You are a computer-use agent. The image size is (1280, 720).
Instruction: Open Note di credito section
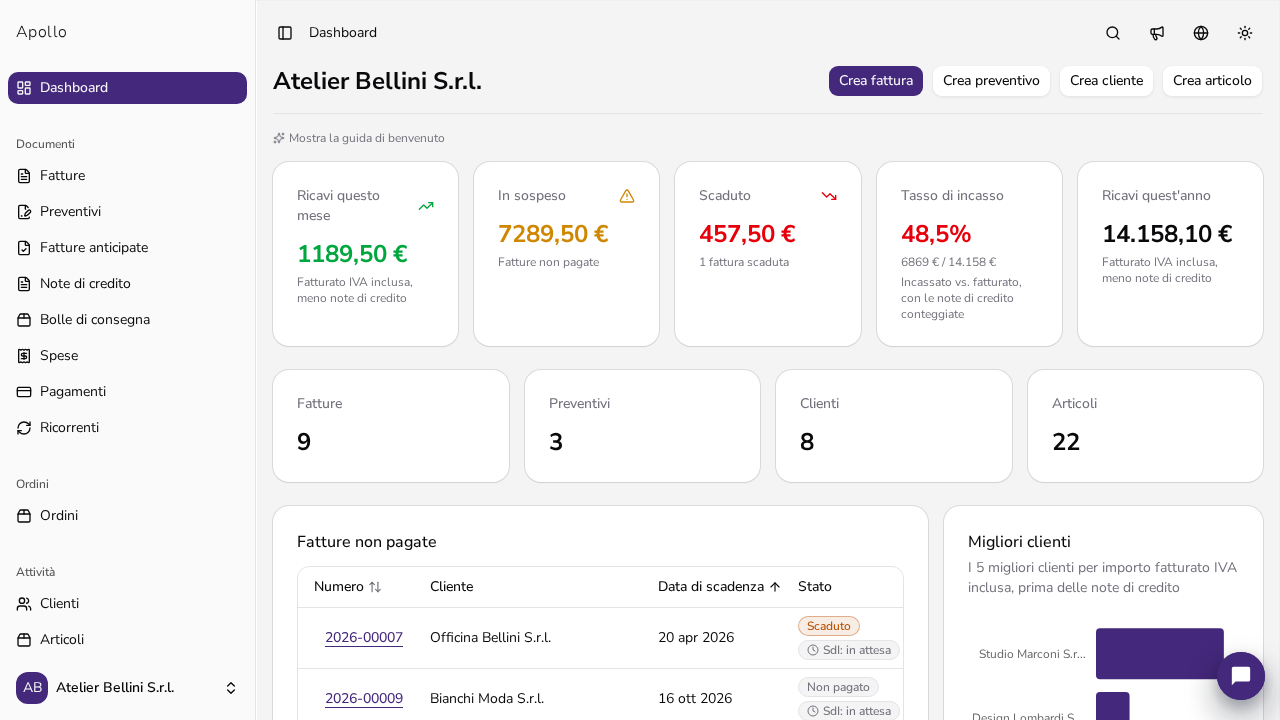(x=127, y=284)
